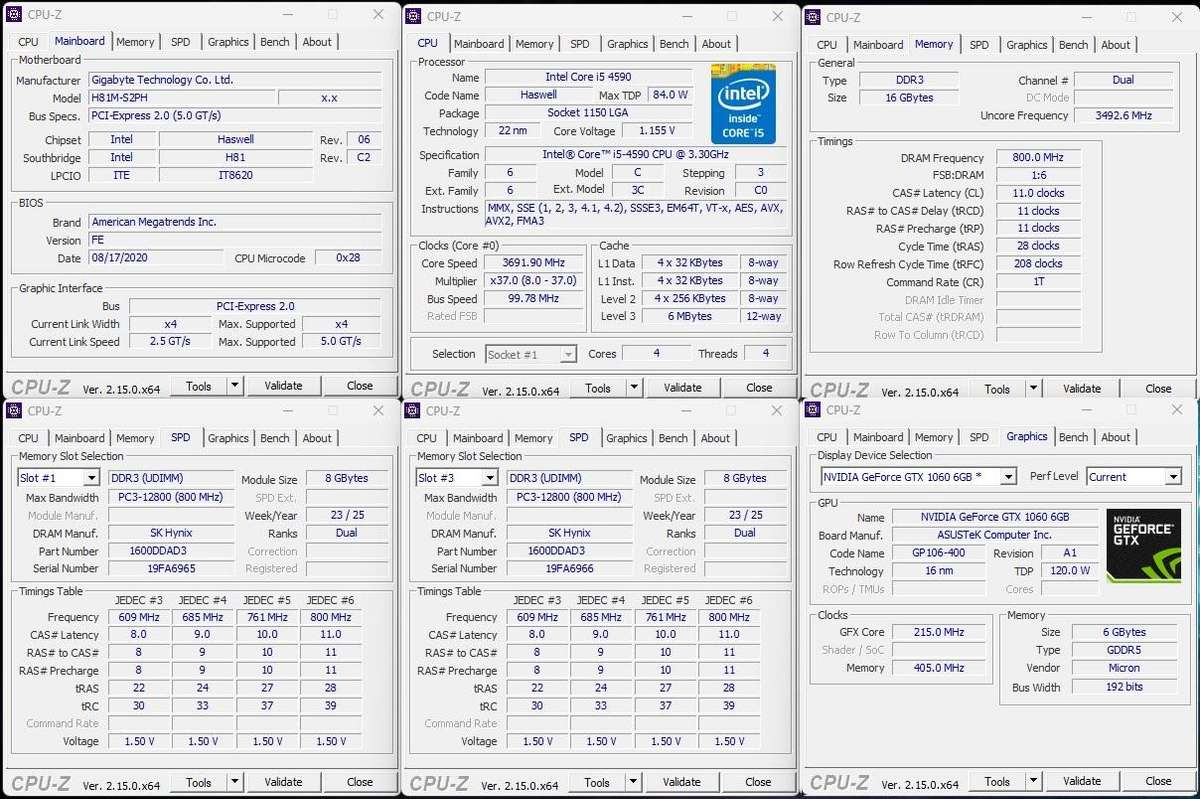Switch to the Graphics tab in the CPU window
Screen dimensions: 1200x799
coord(627,43)
